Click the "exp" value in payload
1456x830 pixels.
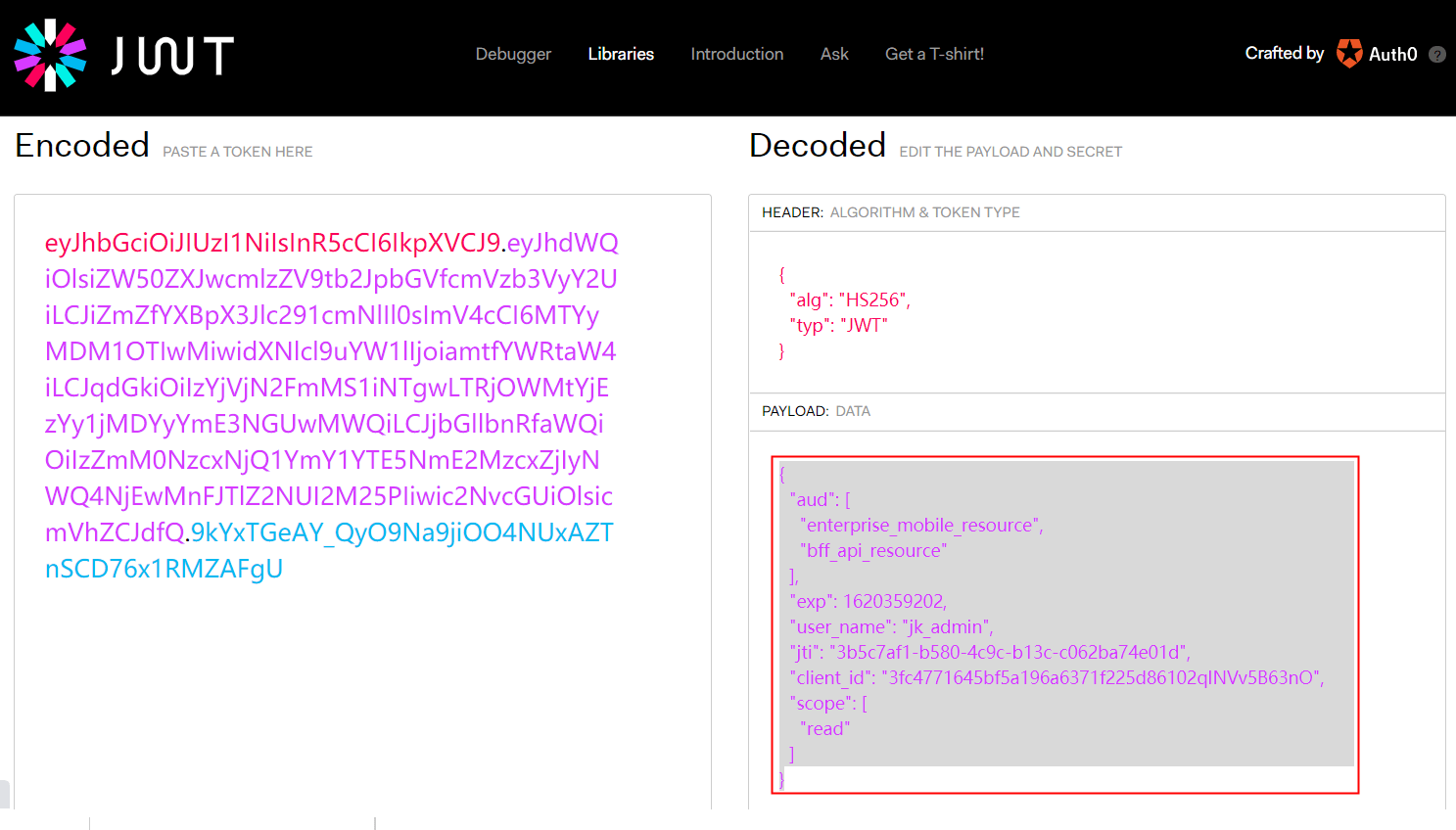pos(894,601)
